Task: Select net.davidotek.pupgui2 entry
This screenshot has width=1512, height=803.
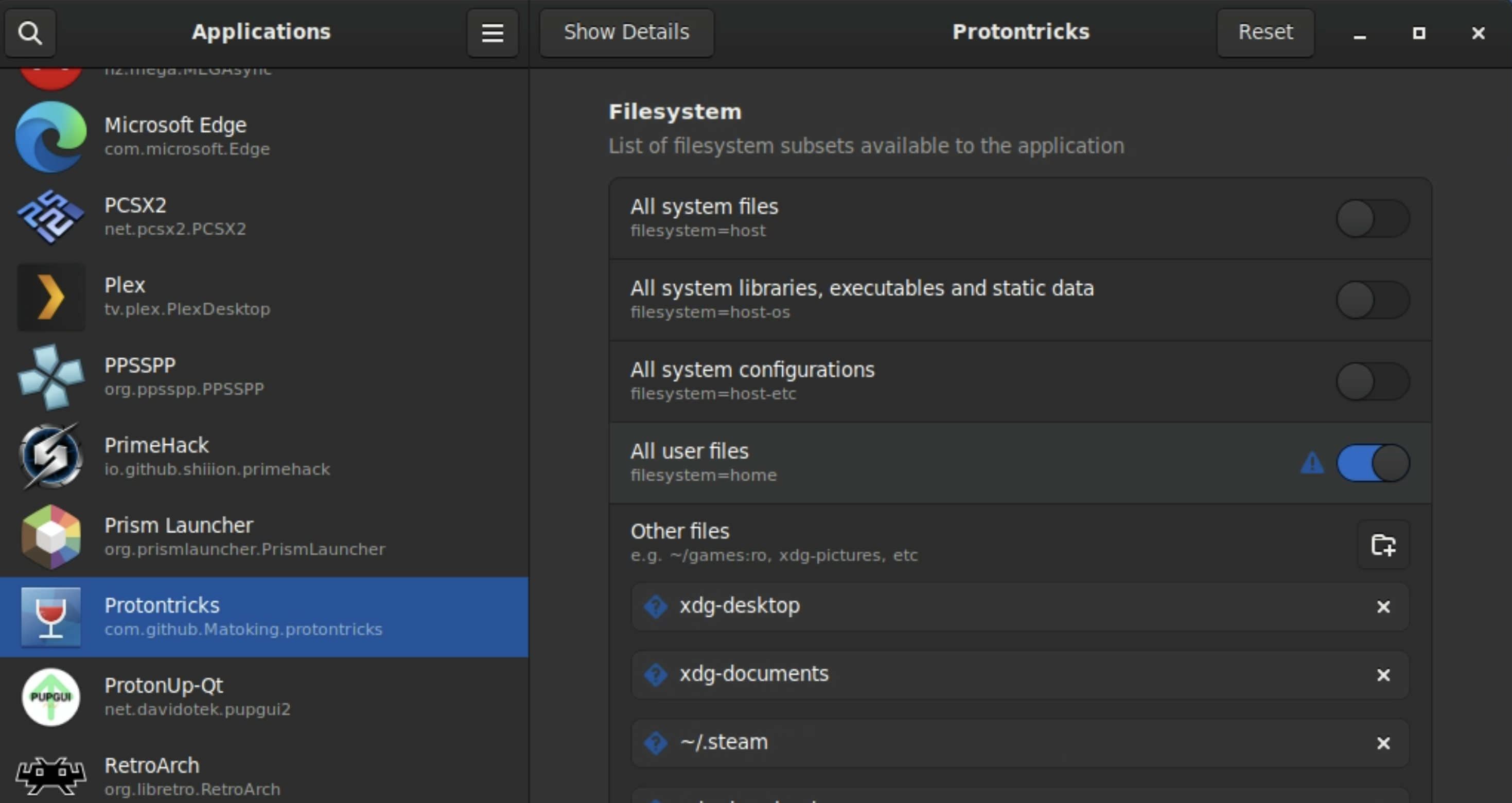Action: pos(264,697)
